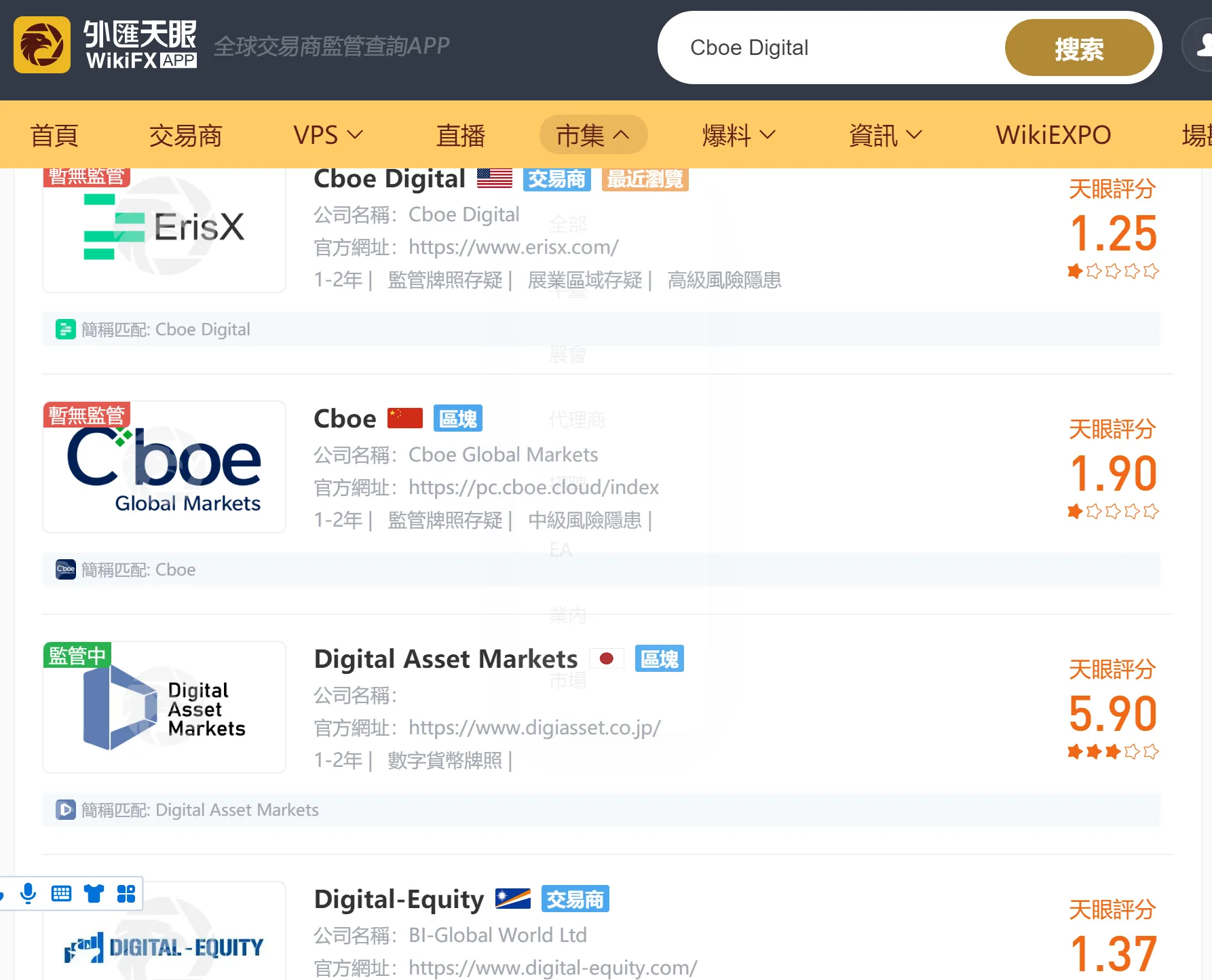Open the 交易商 nav item
The image size is (1212, 980).
(186, 135)
